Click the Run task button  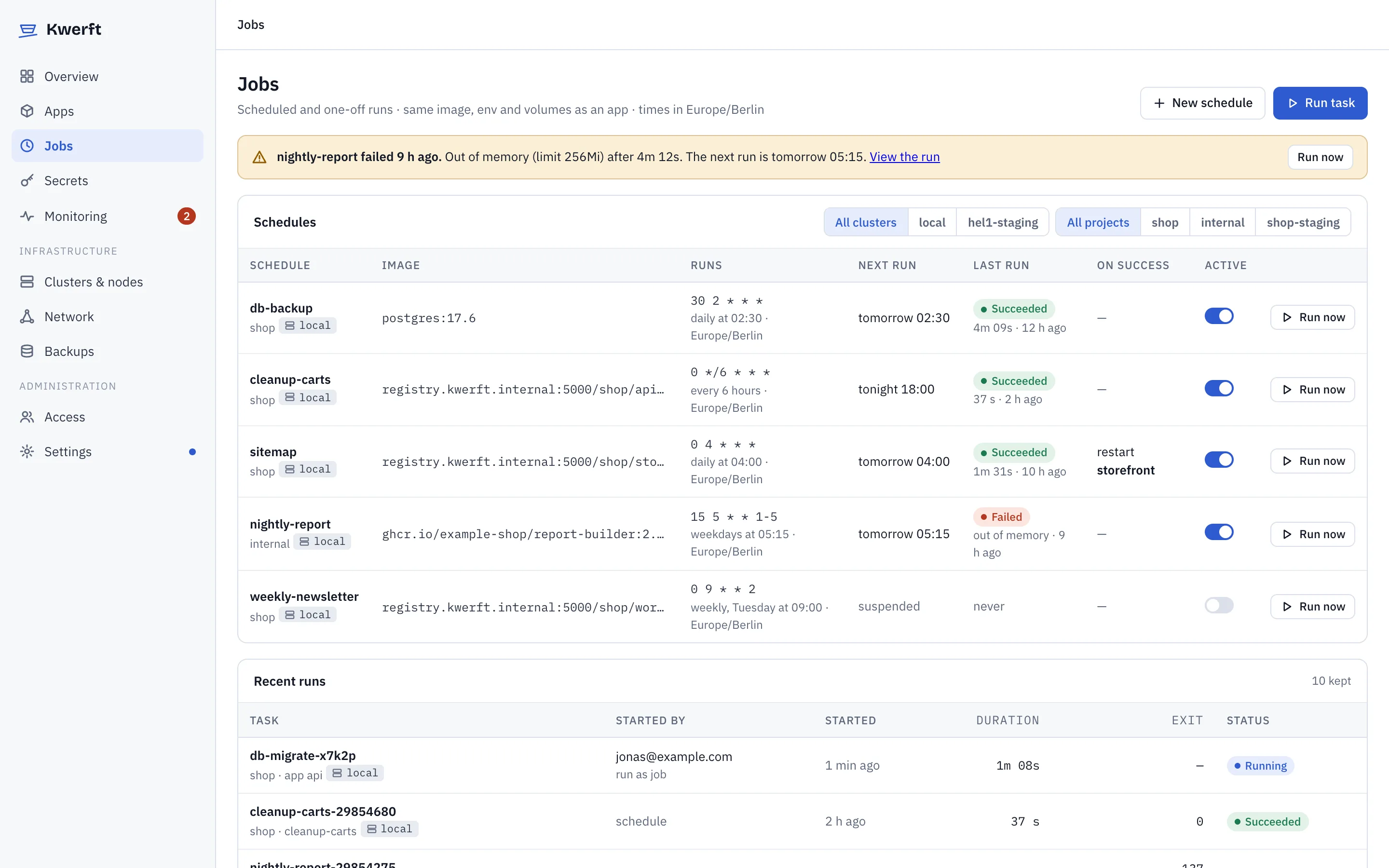tap(1320, 103)
